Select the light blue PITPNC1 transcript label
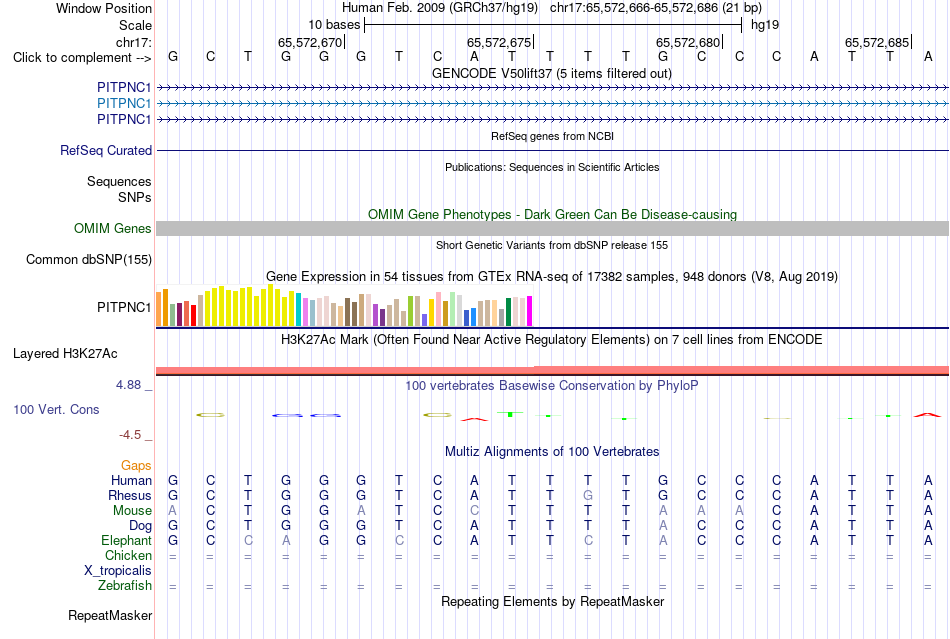The width and height of the screenshot is (950, 639). 124,104
